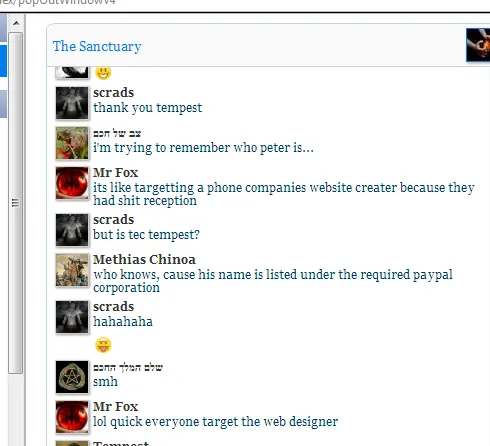Open Methias Chinoa's profile picture
This screenshot has width=490, height=446.
[72, 270]
